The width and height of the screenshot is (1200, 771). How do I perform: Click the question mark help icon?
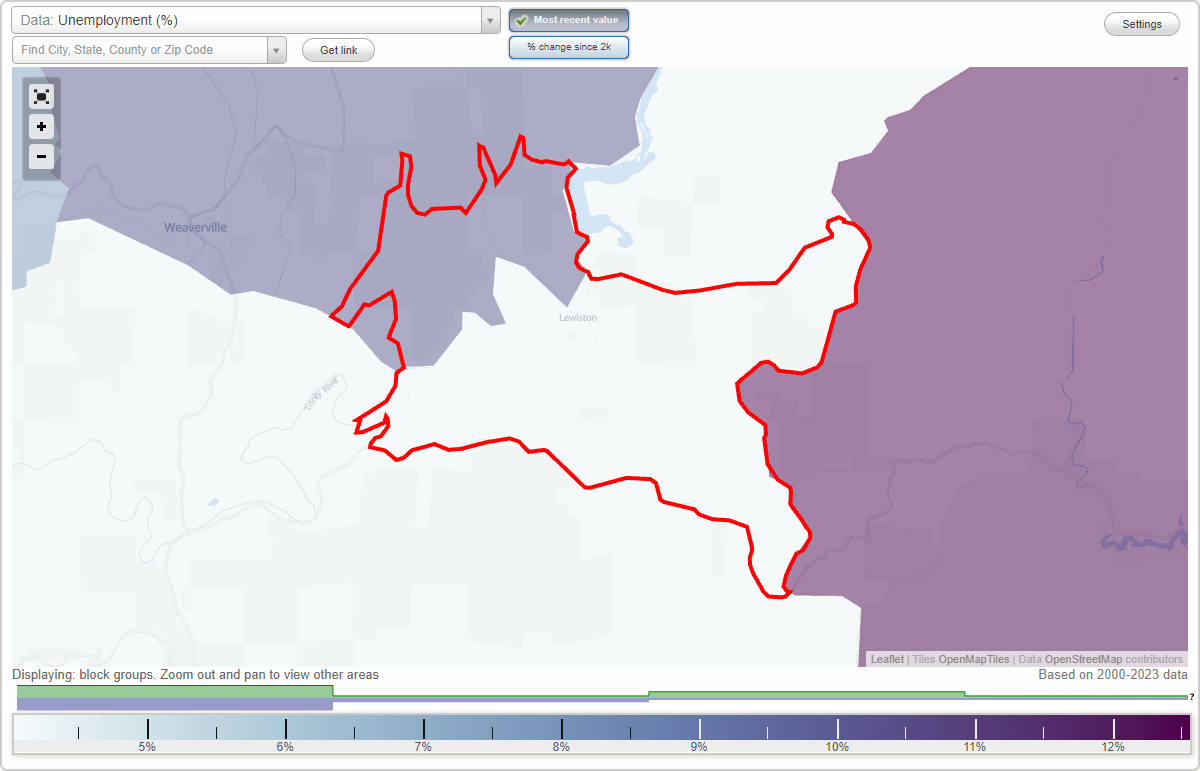[x=1192, y=697]
